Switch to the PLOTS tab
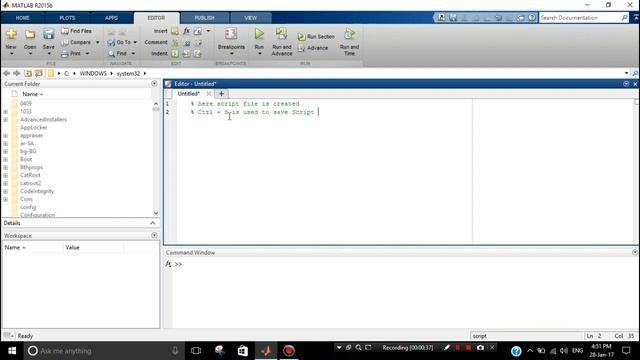The height and width of the screenshot is (360, 640). coord(67,18)
